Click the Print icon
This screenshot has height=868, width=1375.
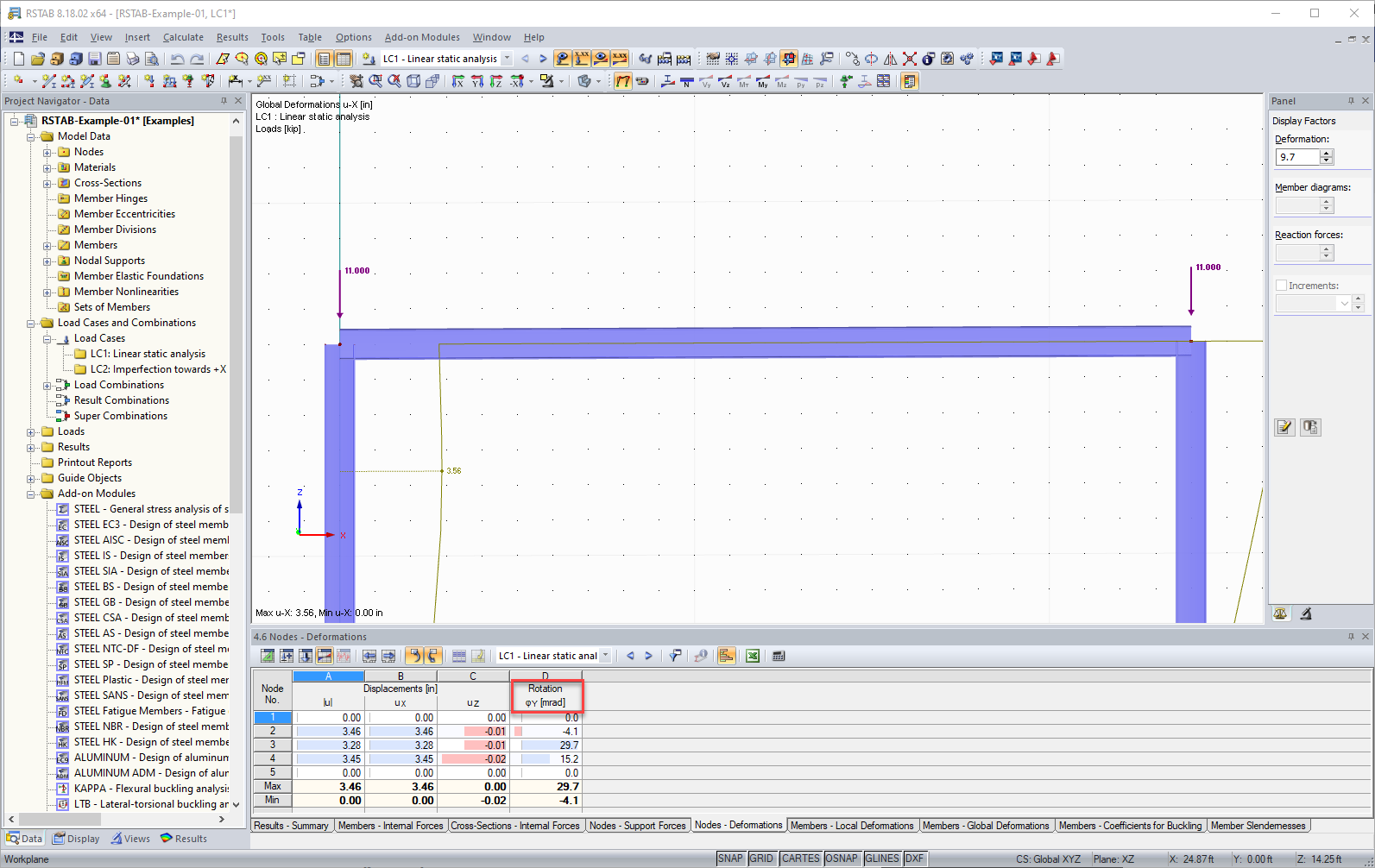tap(132, 59)
